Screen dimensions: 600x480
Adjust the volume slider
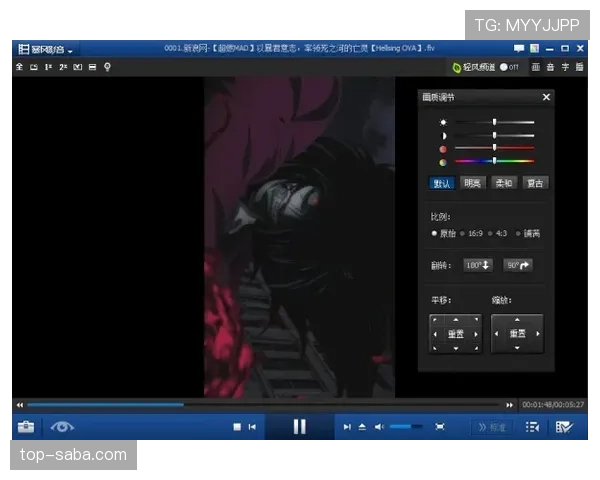[x=406, y=426]
